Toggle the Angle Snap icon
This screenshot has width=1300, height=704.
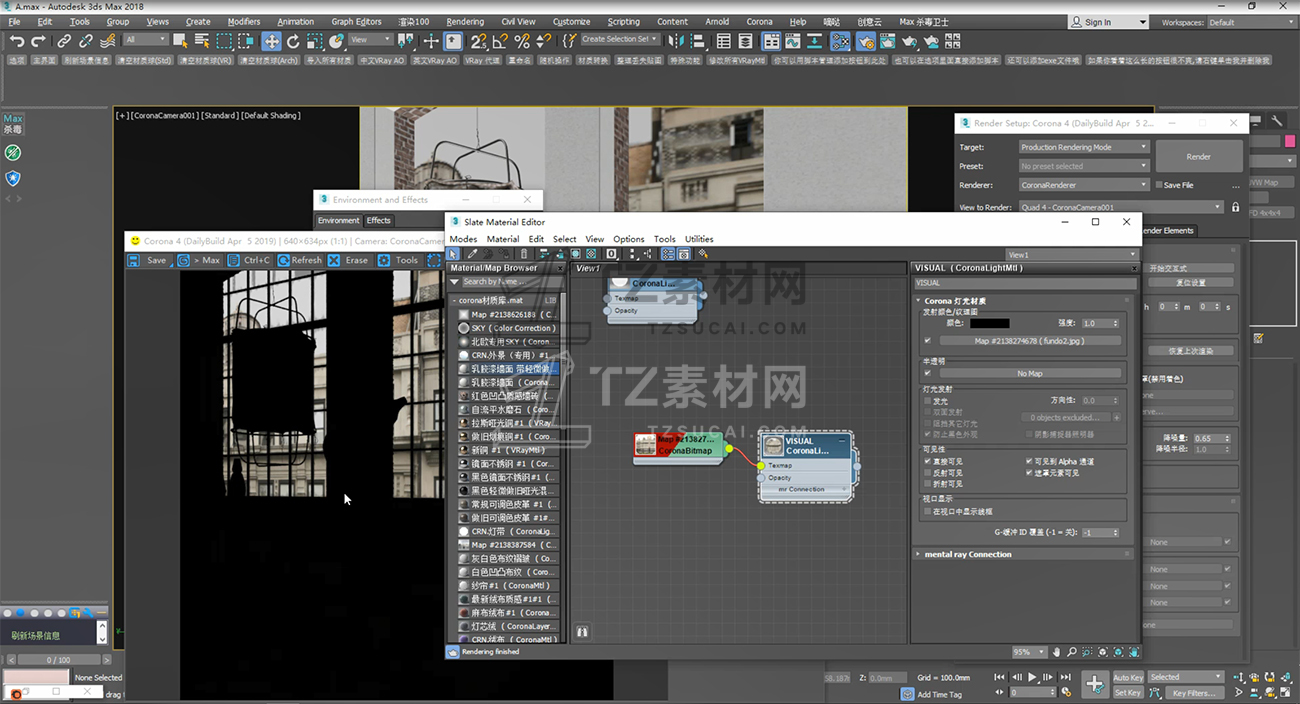pyautogui.click(x=499, y=41)
